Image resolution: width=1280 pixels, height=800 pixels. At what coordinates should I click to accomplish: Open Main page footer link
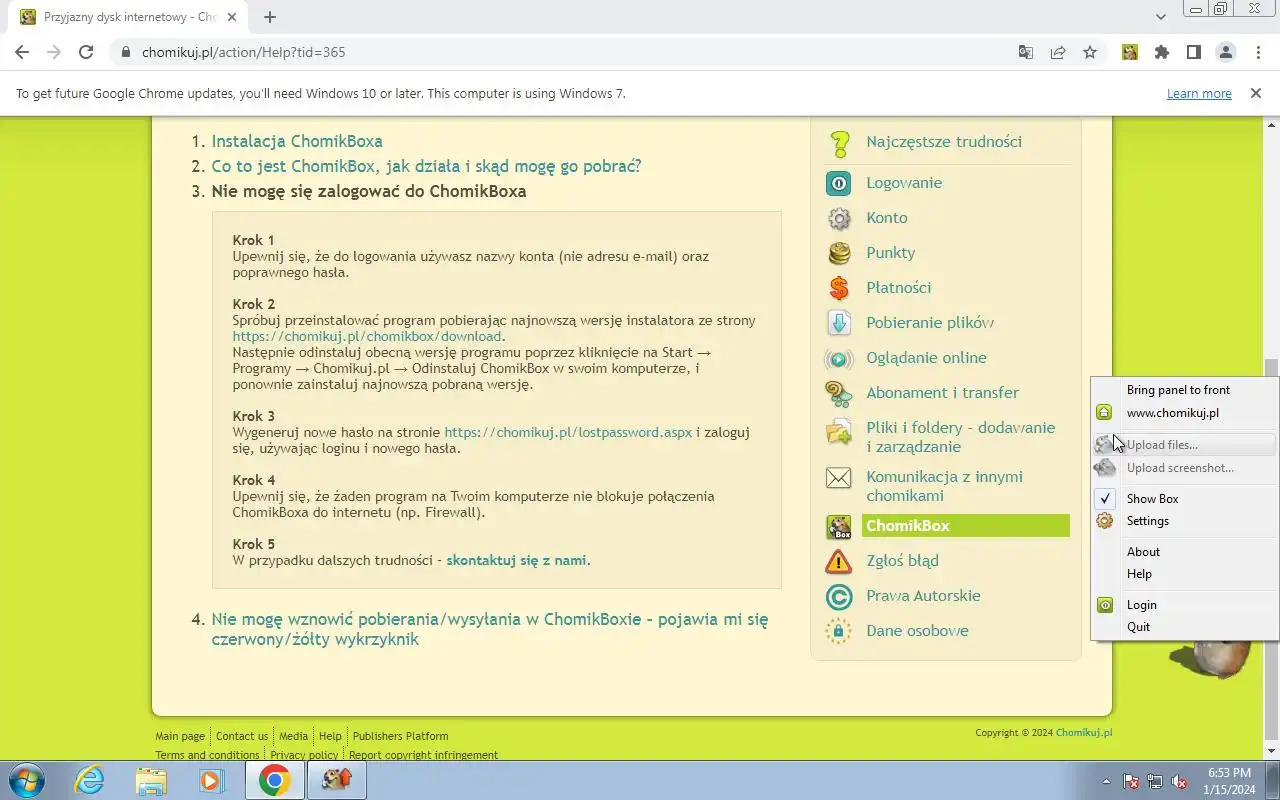pyautogui.click(x=180, y=736)
